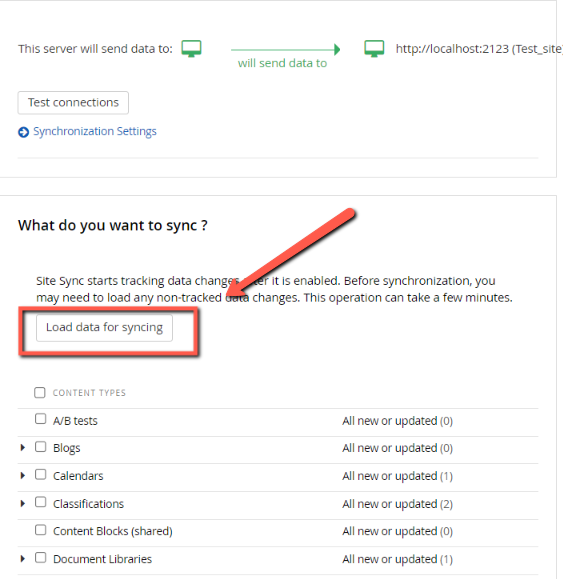Tick the Calendars checkbox
563x579 pixels.
pyautogui.click(x=41, y=474)
